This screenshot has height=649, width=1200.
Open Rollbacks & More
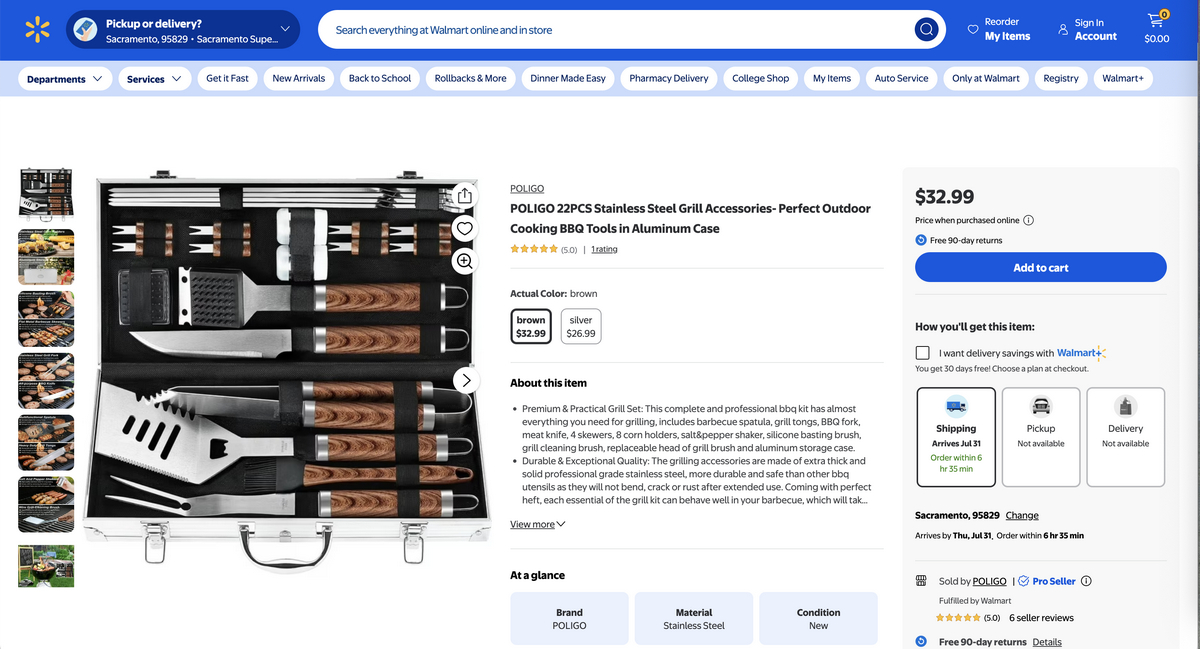(470, 78)
